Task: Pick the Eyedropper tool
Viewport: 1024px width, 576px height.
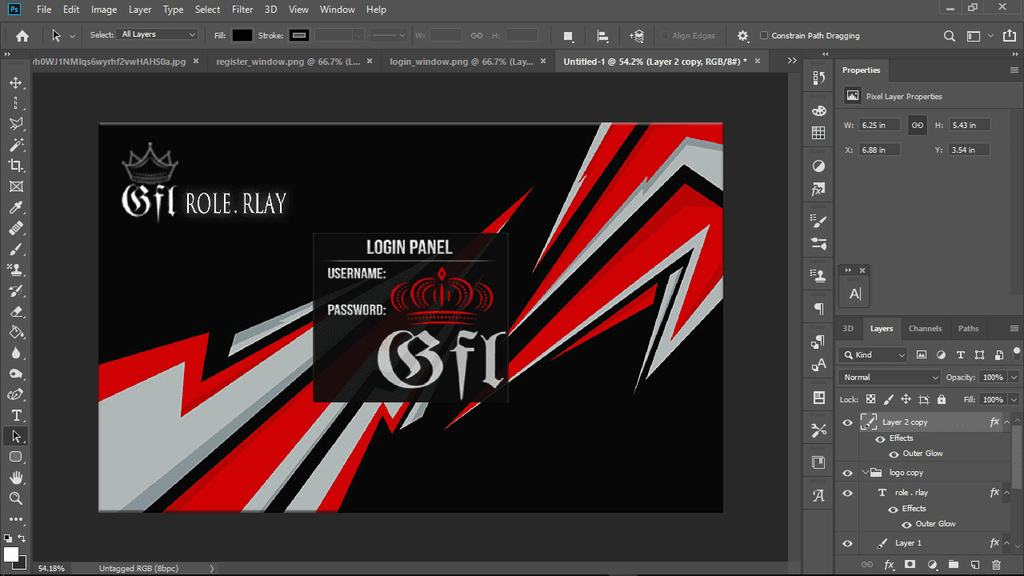Action: pyautogui.click(x=16, y=208)
